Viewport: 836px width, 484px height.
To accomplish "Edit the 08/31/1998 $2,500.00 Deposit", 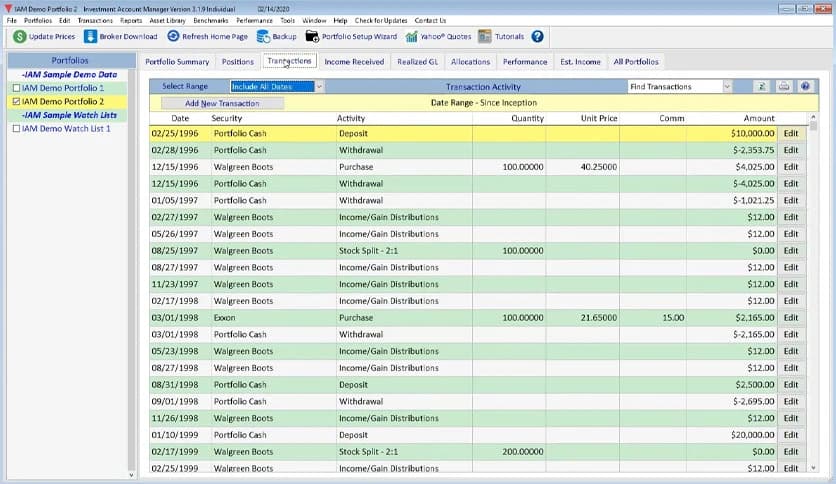I will pyautogui.click(x=791, y=385).
